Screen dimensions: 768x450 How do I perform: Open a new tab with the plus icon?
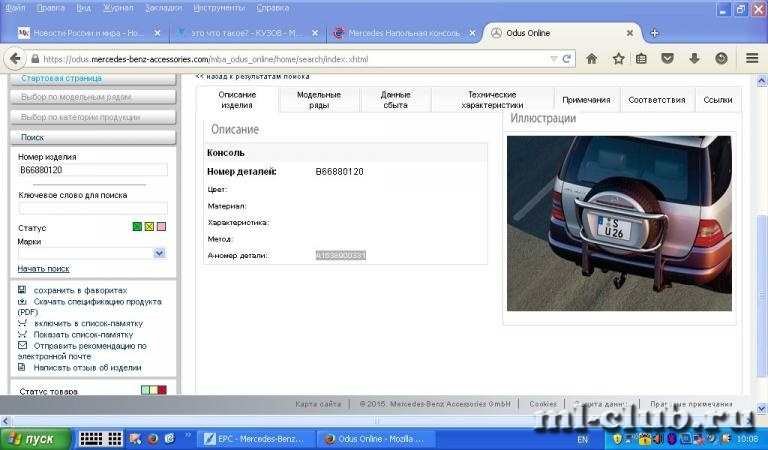coord(654,33)
